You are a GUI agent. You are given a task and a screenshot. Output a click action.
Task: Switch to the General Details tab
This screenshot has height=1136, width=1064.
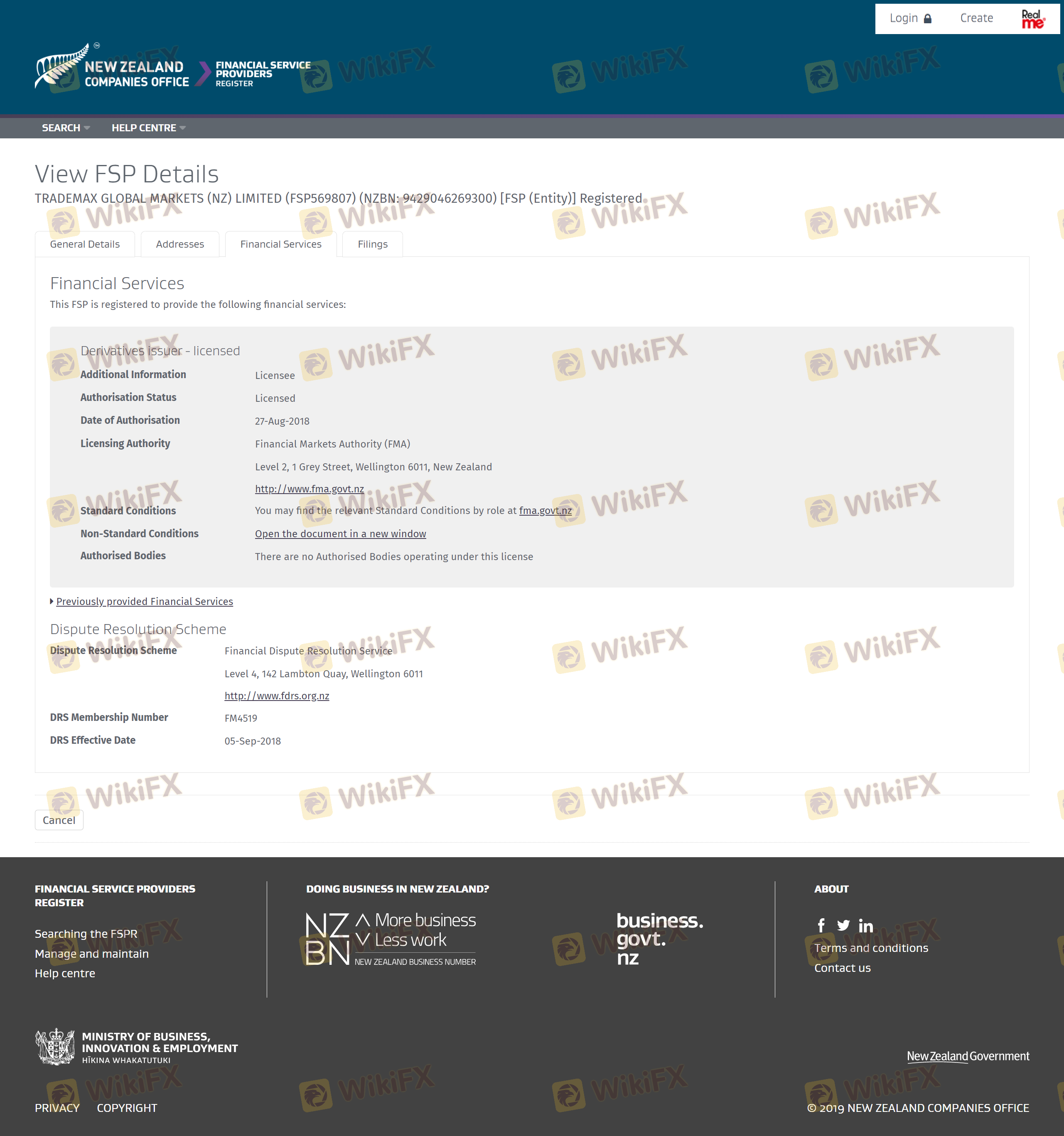85,244
